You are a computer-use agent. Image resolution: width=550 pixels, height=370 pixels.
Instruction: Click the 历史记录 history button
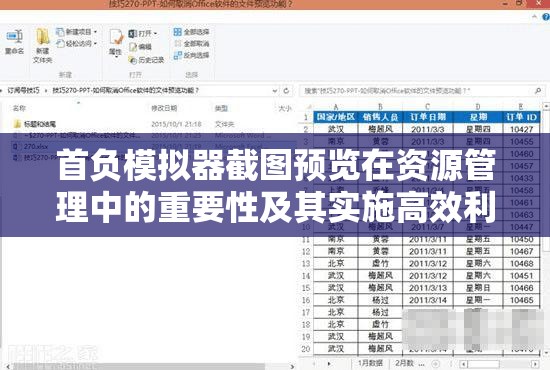(146, 60)
